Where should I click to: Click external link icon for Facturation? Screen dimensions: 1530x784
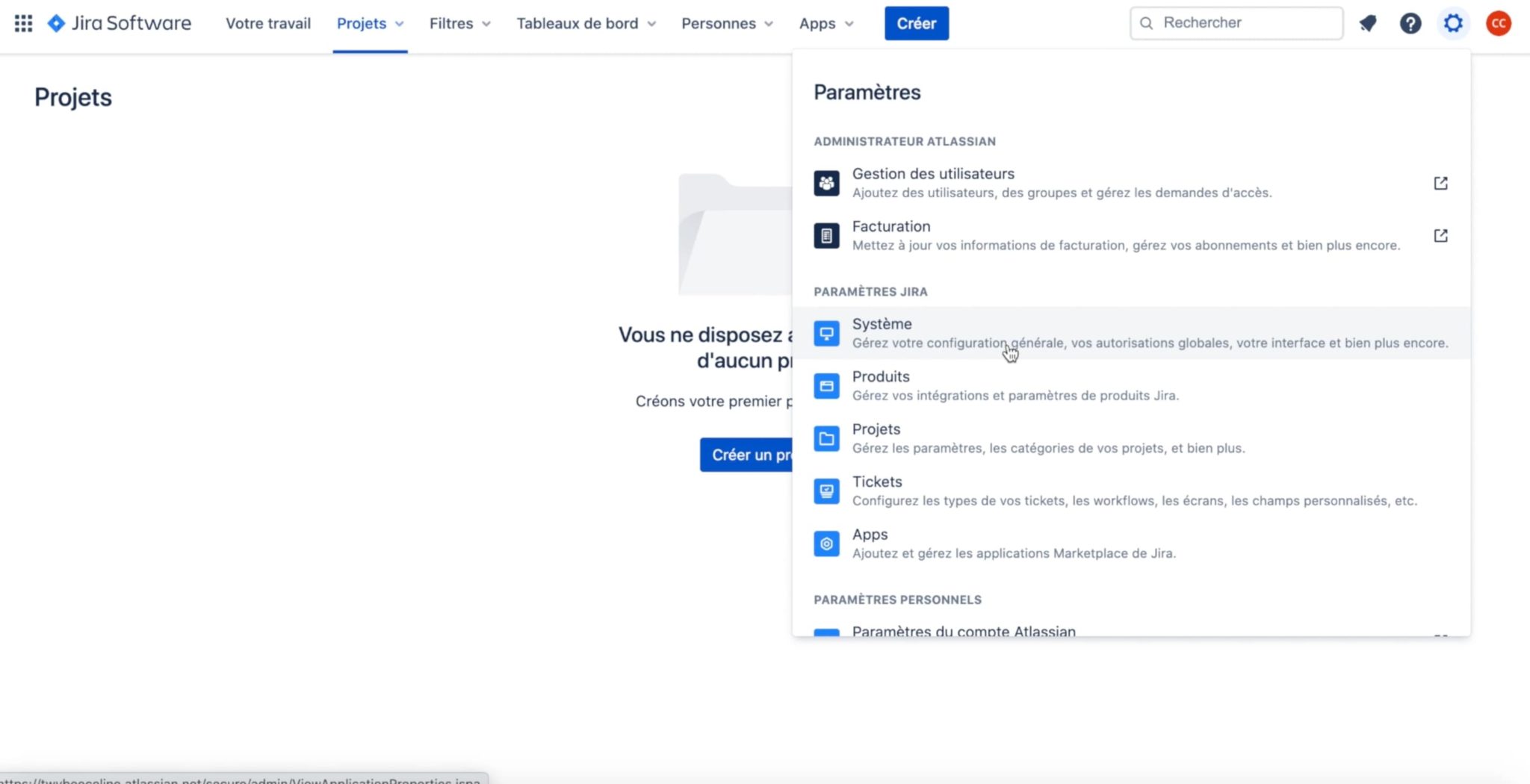pyautogui.click(x=1440, y=236)
